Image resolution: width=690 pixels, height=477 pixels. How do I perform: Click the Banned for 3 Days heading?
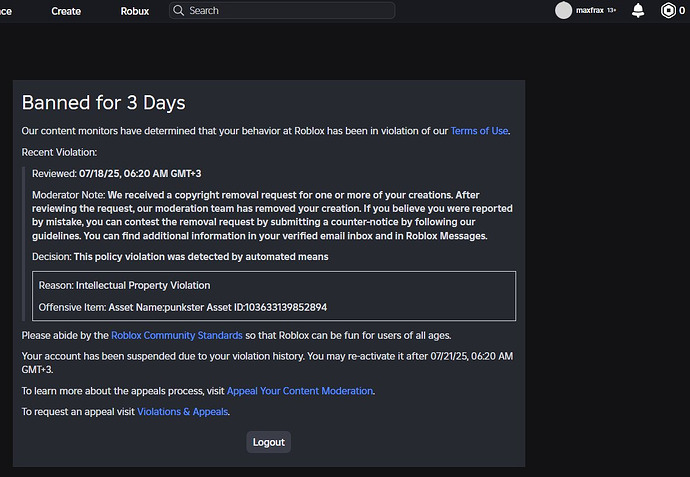coord(104,103)
